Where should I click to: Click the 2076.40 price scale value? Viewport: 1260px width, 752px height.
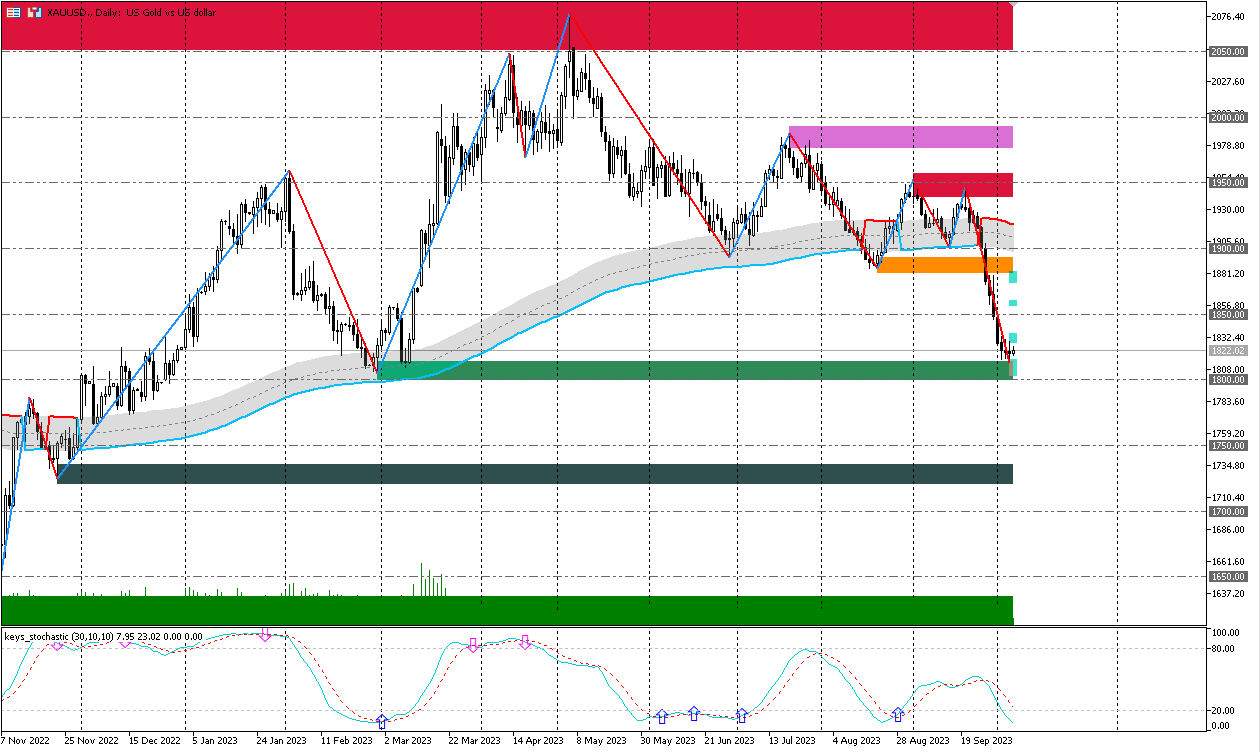tap(1226, 17)
